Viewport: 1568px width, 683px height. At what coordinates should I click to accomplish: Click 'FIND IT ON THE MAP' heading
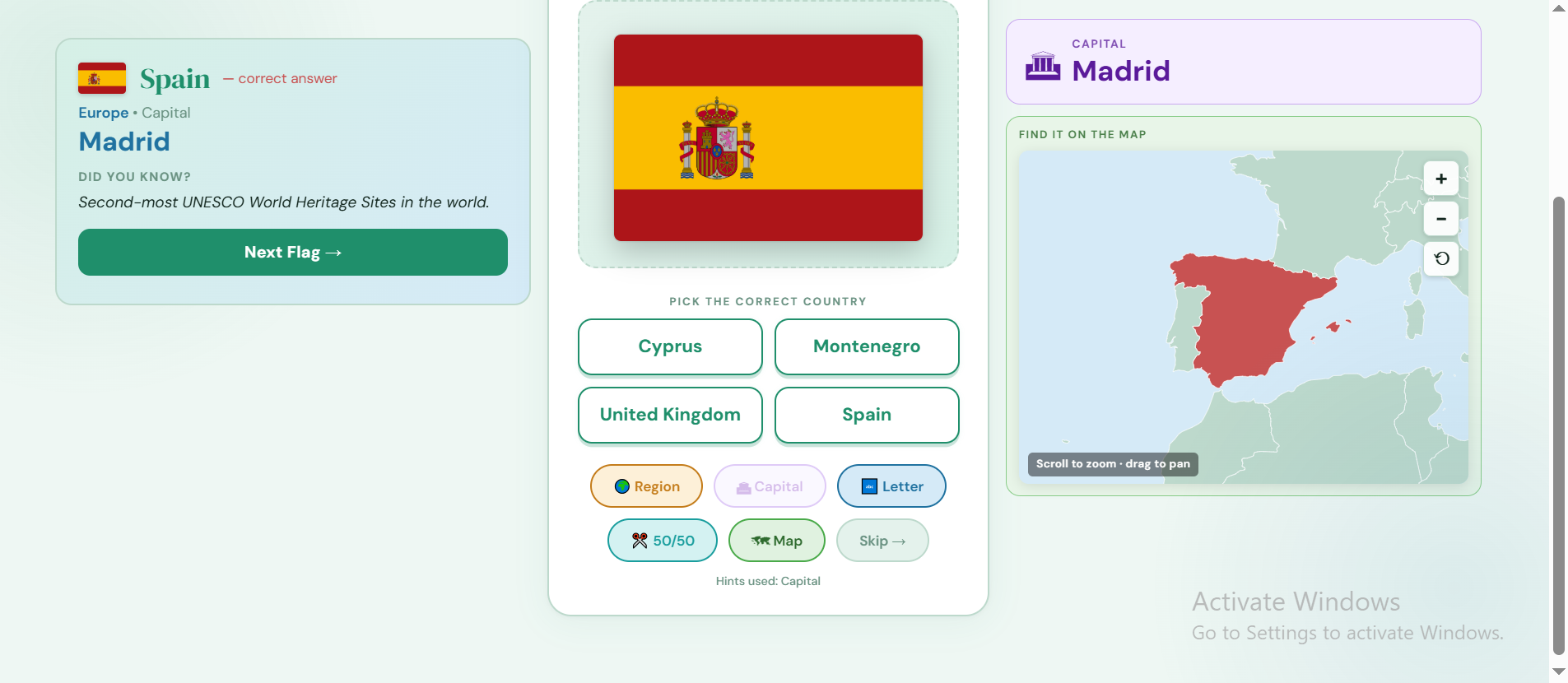point(1082,134)
